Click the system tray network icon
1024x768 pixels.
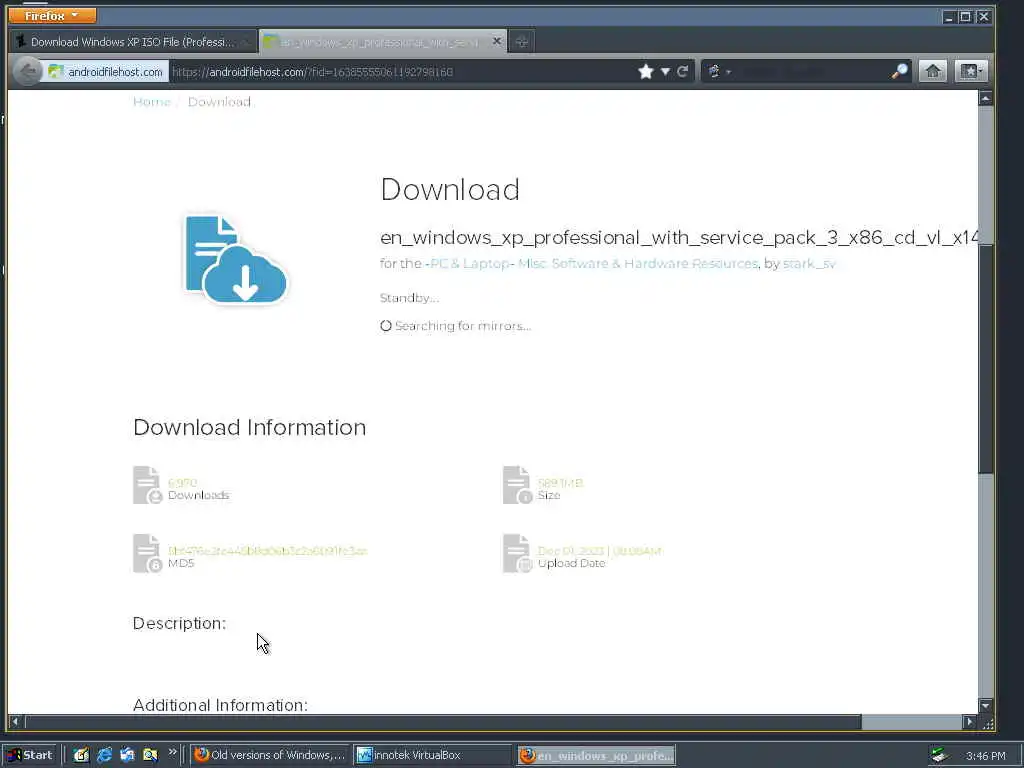point(940,756)
